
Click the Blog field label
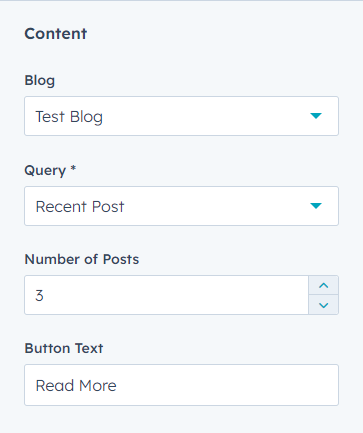pos(40,81)
